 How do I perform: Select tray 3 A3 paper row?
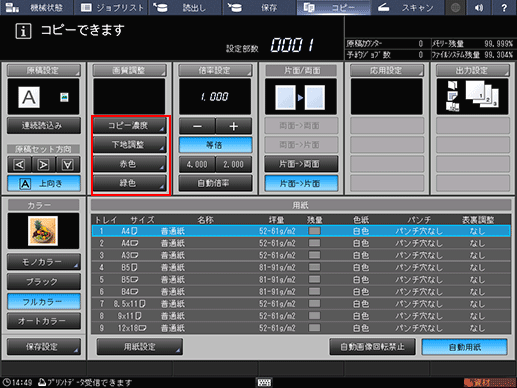(301, 255)
